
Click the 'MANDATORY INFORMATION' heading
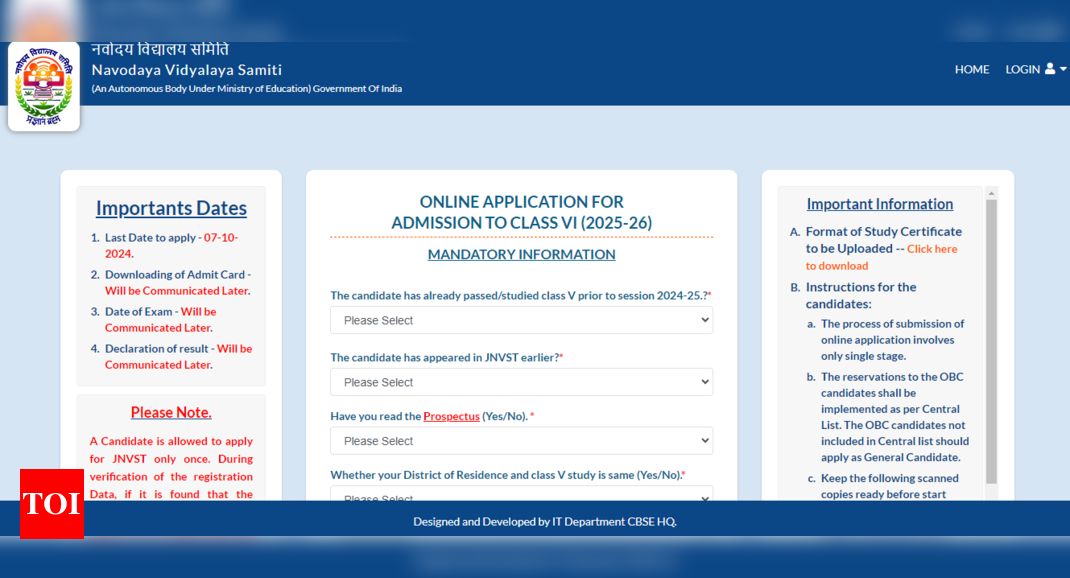click(521, 255)
